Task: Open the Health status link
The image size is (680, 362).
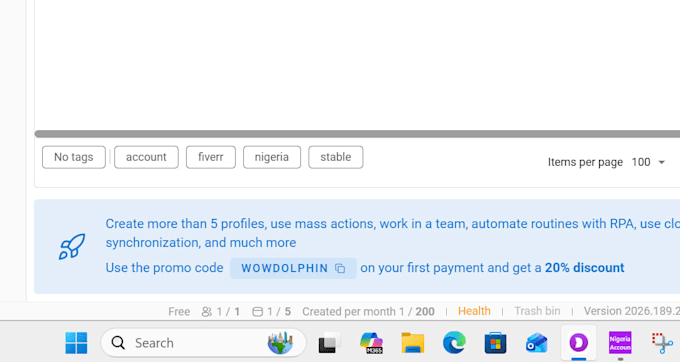Action: pyautogui.click(x=474, y=311)
